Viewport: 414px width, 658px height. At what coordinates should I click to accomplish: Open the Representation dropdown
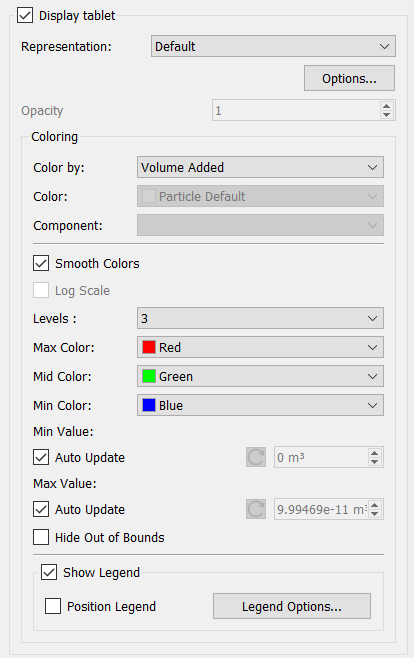point(273,46)
